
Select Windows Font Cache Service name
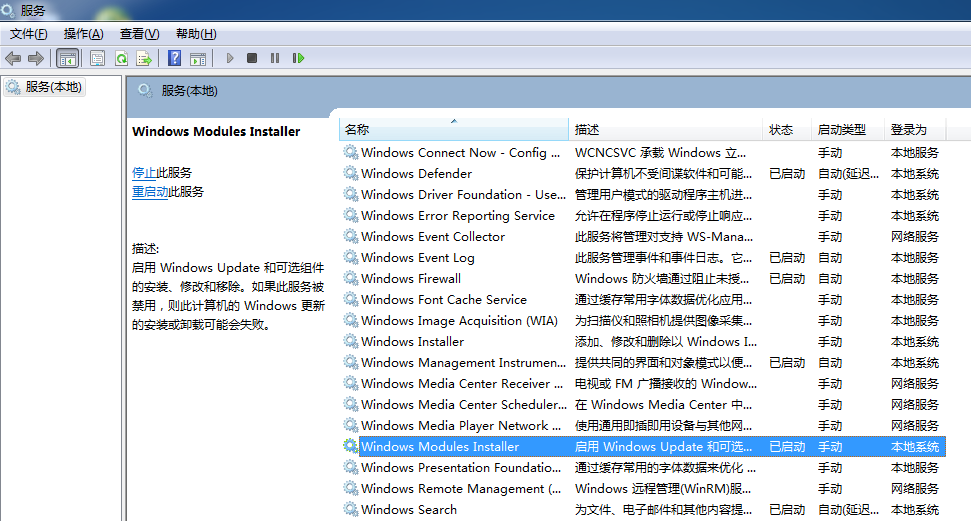pos(443,300)
